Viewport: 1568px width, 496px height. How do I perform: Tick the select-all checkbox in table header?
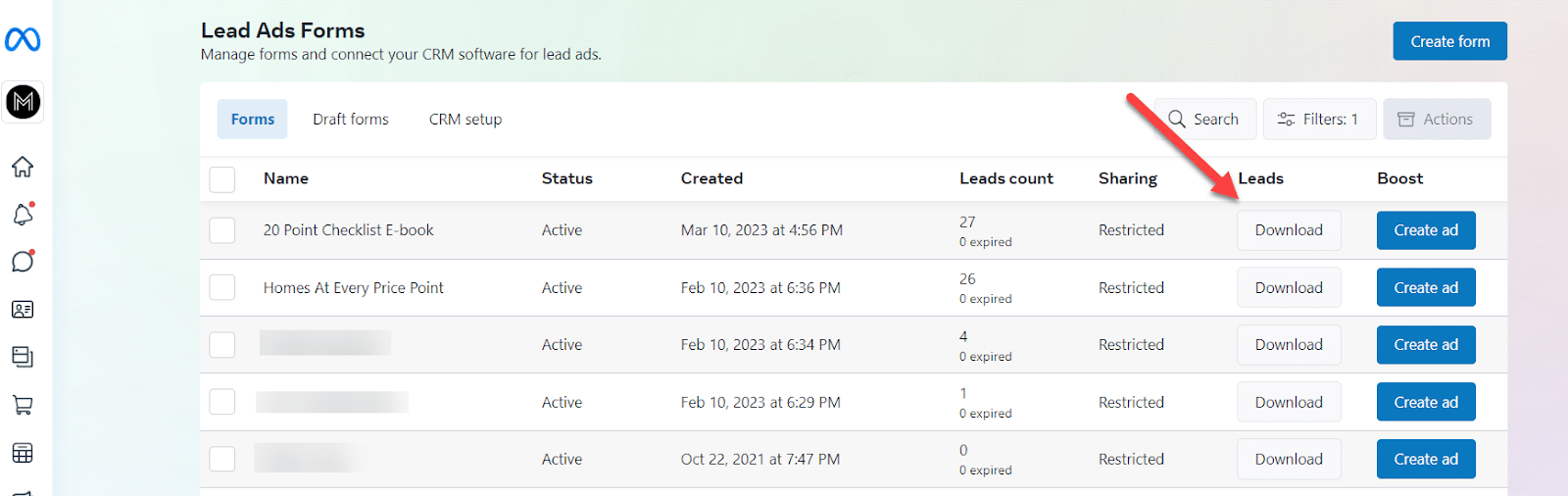[x=222, y=179]
